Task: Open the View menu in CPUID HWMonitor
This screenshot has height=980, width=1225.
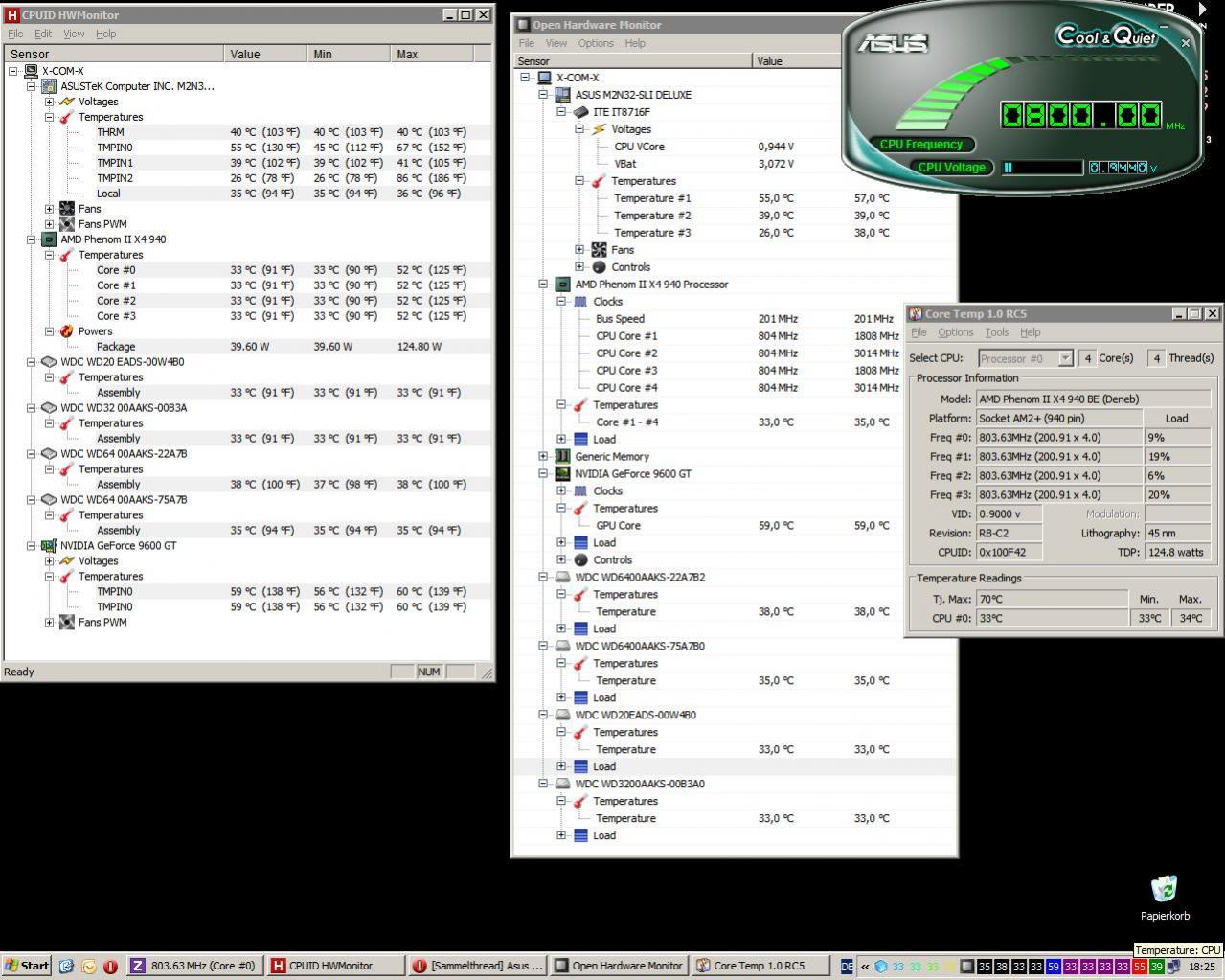Action: [74, 34]
